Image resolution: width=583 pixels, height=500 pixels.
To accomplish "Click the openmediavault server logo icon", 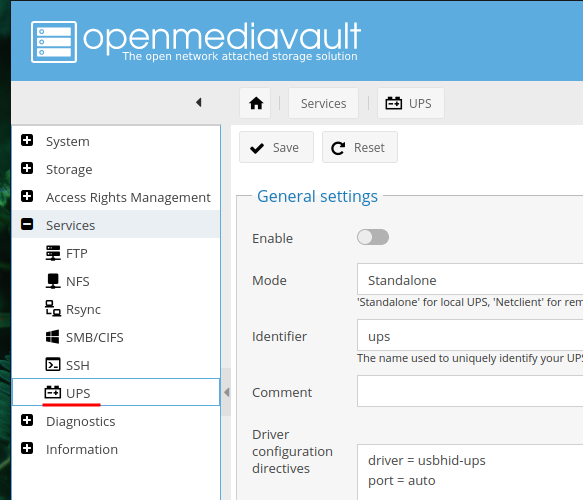I will pyautogui.click(x=54, y=42).
